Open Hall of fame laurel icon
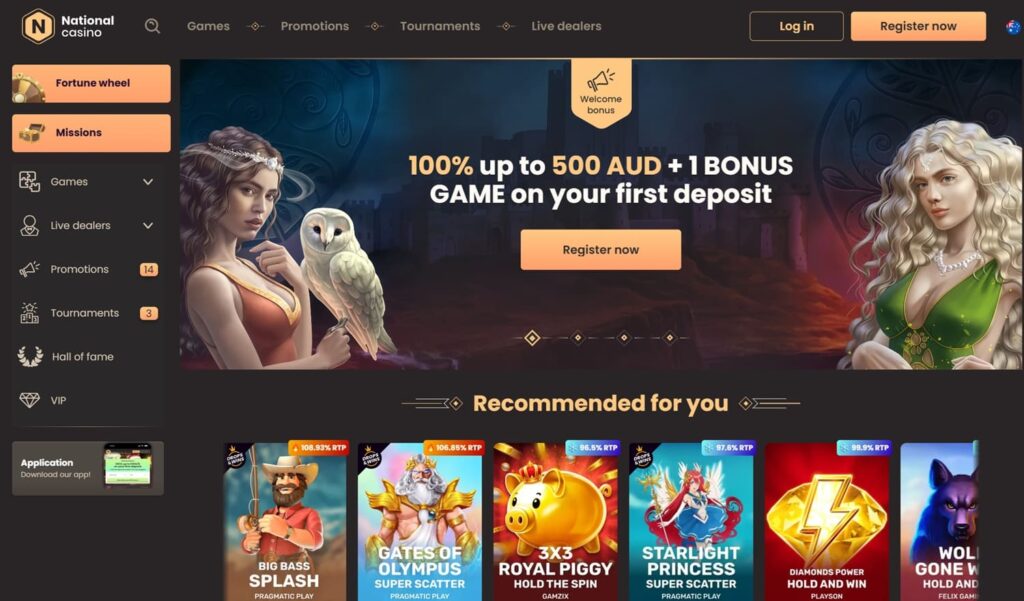This screenshot has height=601, width=1024. (x=30, y=357)
